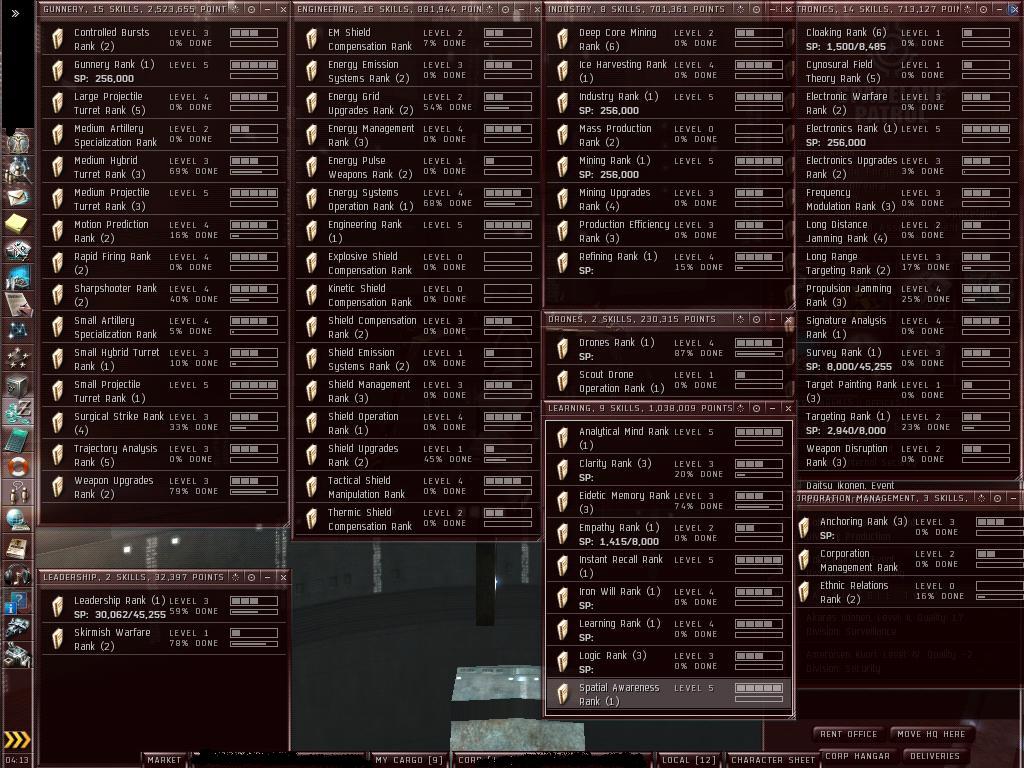Open Learning window circular options menu
The height and width of the screenshot is (768, 1024).
pos(756,408)
